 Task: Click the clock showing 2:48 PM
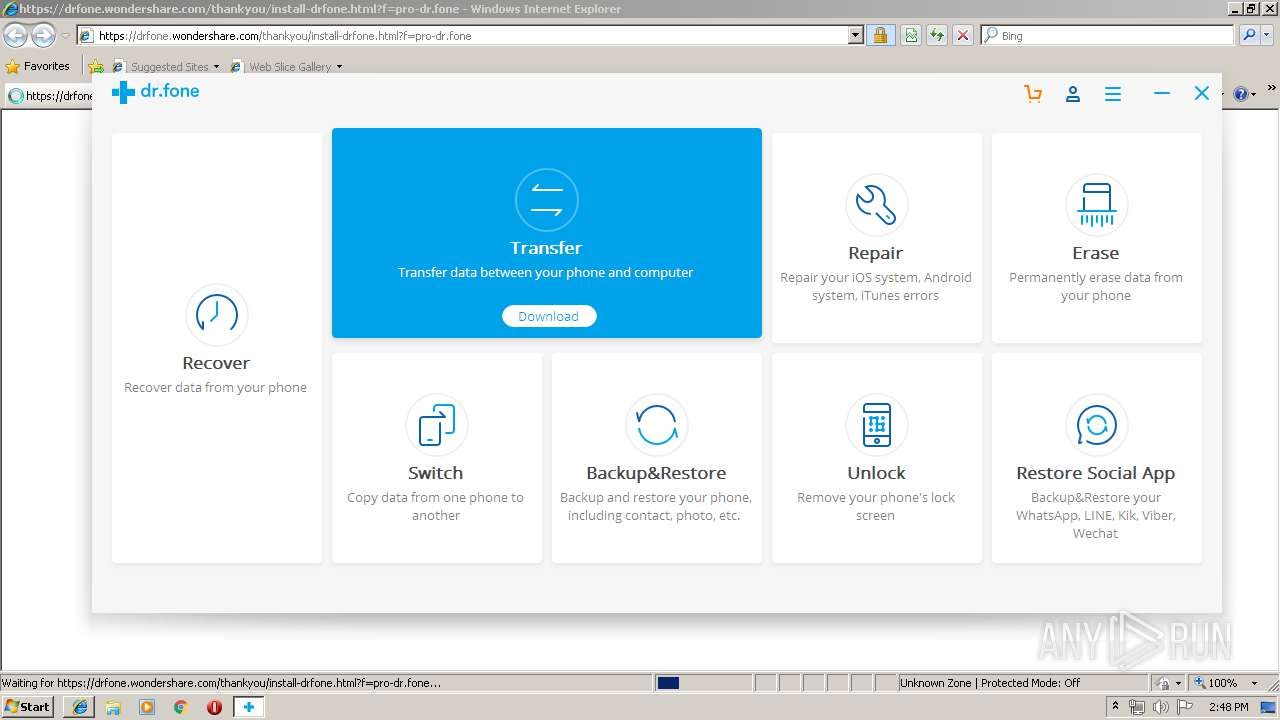coord(1228,707)
